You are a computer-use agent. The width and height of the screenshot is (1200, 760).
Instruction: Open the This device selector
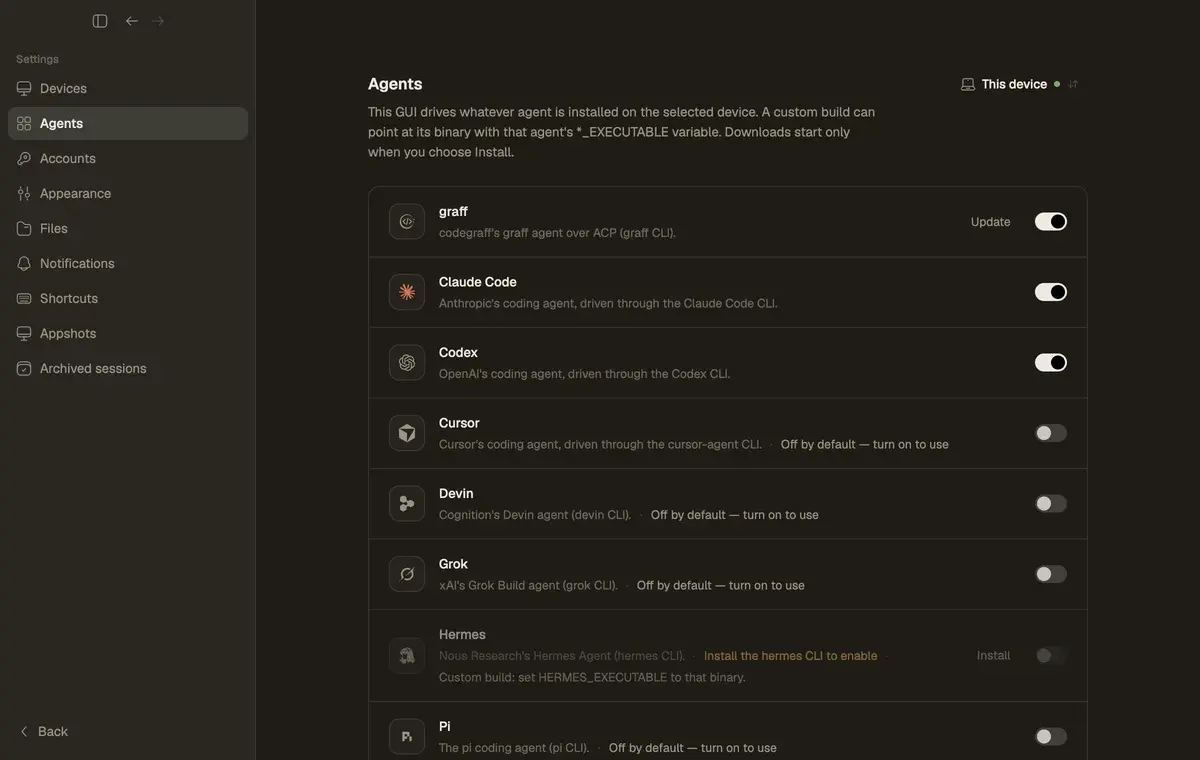tap(1020, 84)
